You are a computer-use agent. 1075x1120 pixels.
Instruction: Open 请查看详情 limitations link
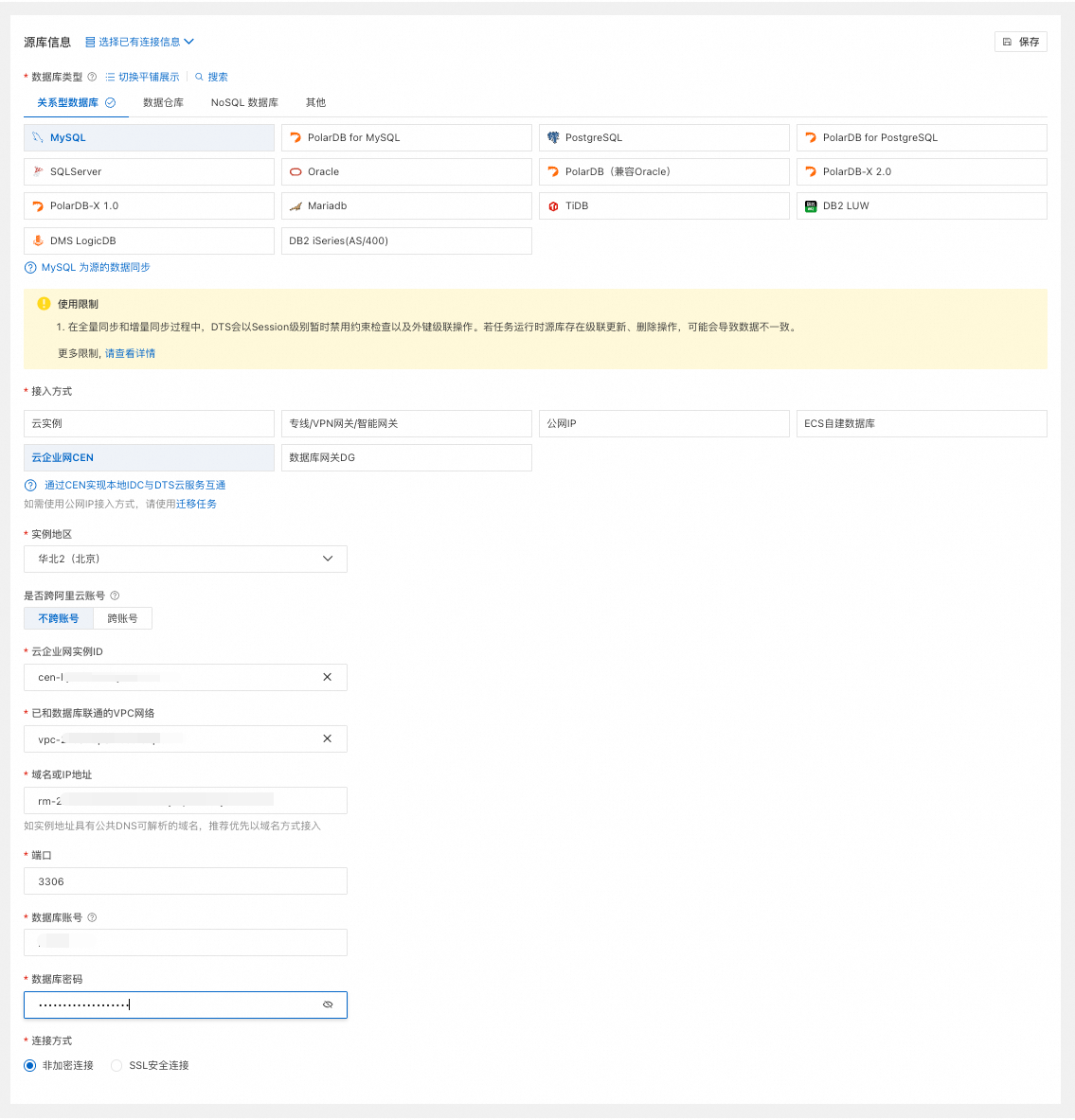tap(130, 353)
